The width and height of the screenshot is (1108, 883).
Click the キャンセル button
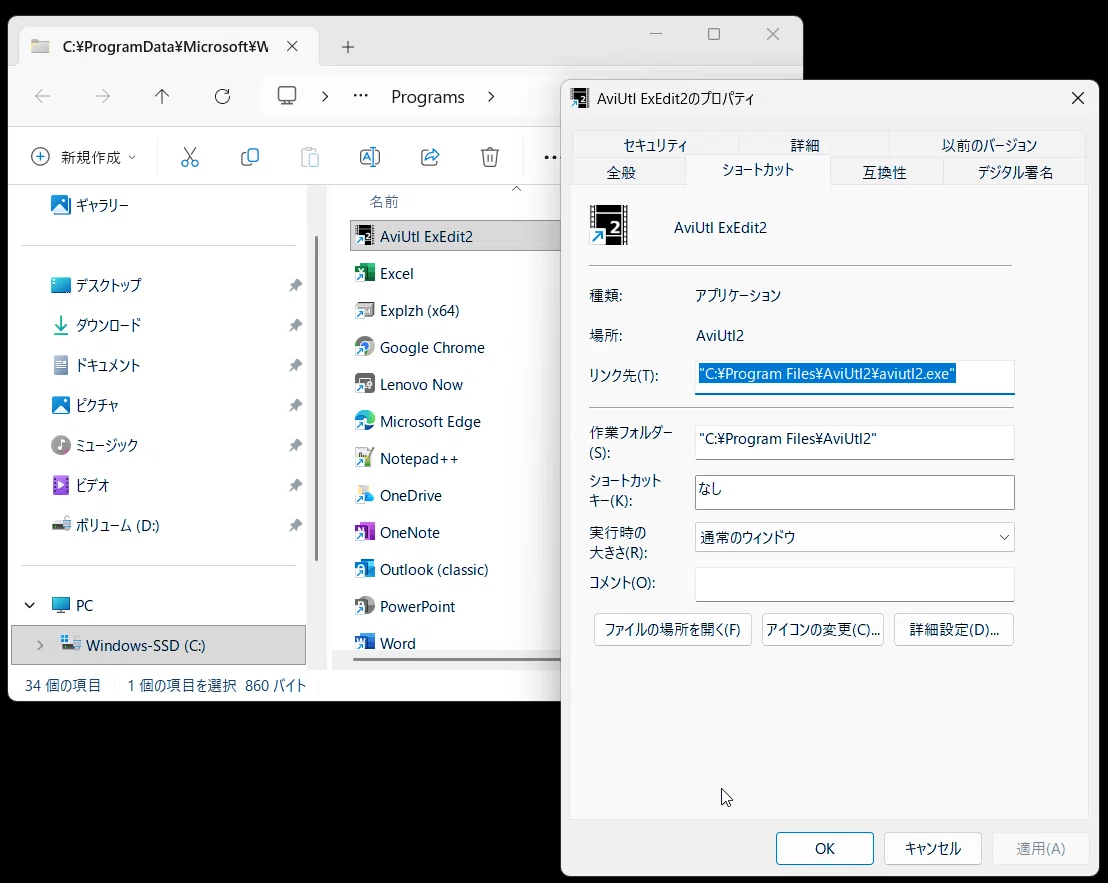click(x=933, y=848)
